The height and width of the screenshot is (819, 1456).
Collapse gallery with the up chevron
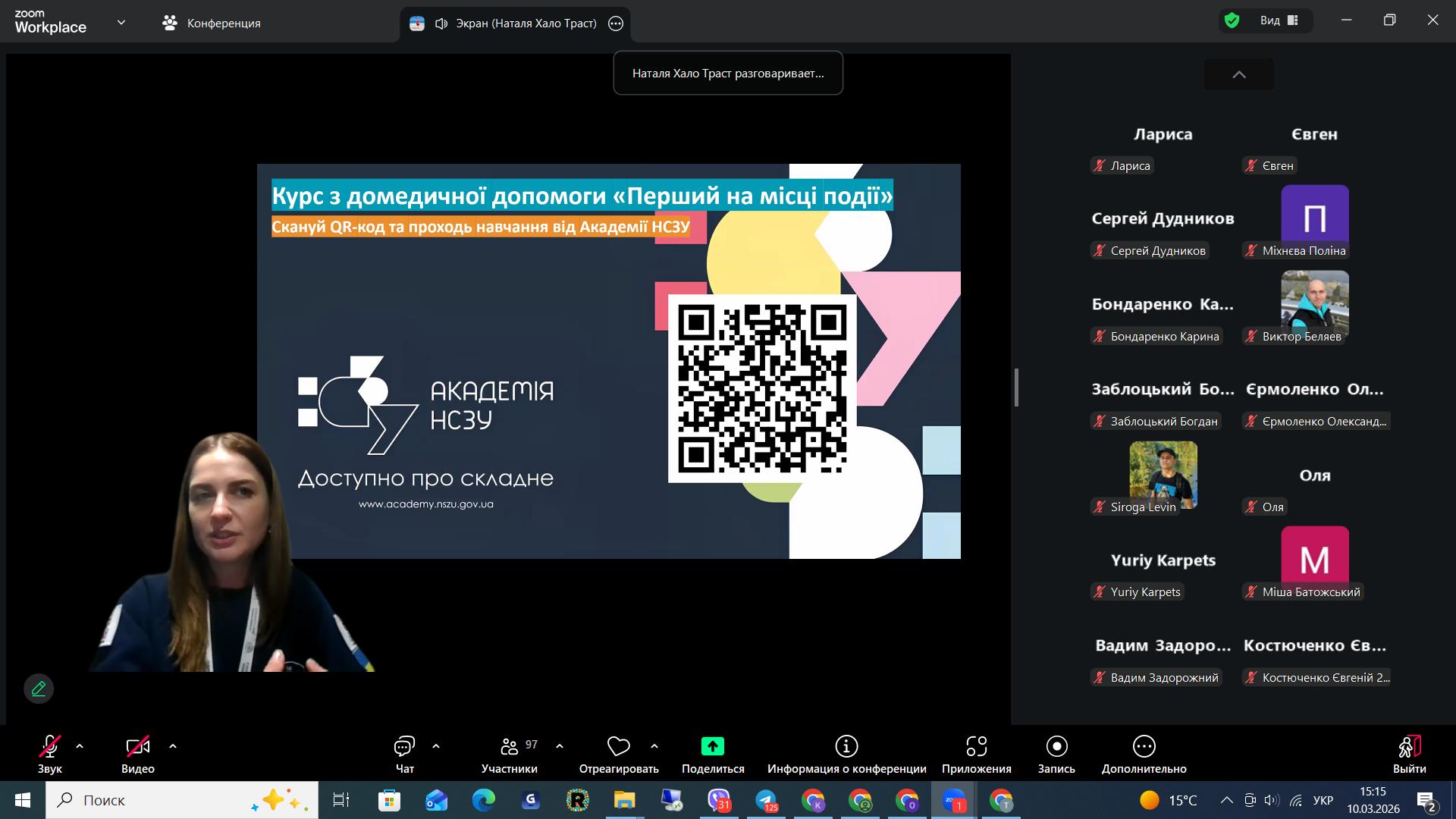click(1239, 74)
